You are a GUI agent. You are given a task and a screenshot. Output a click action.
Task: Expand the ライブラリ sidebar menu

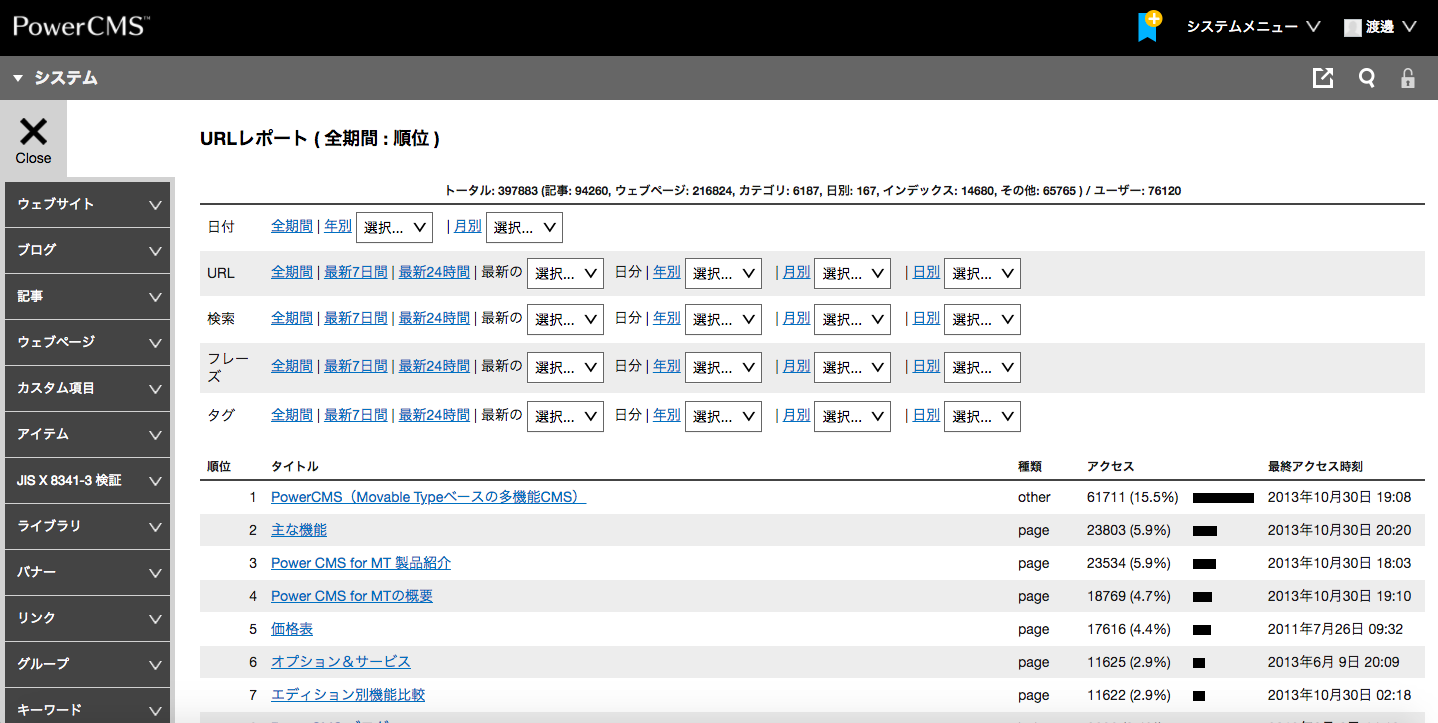87,526
